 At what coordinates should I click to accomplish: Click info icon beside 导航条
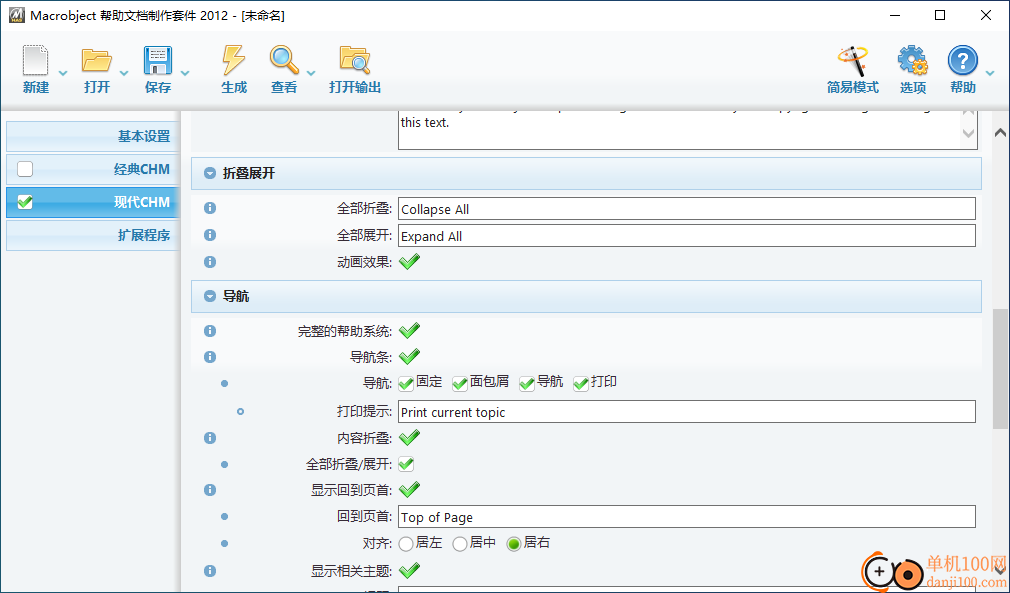tap(210, 357)
